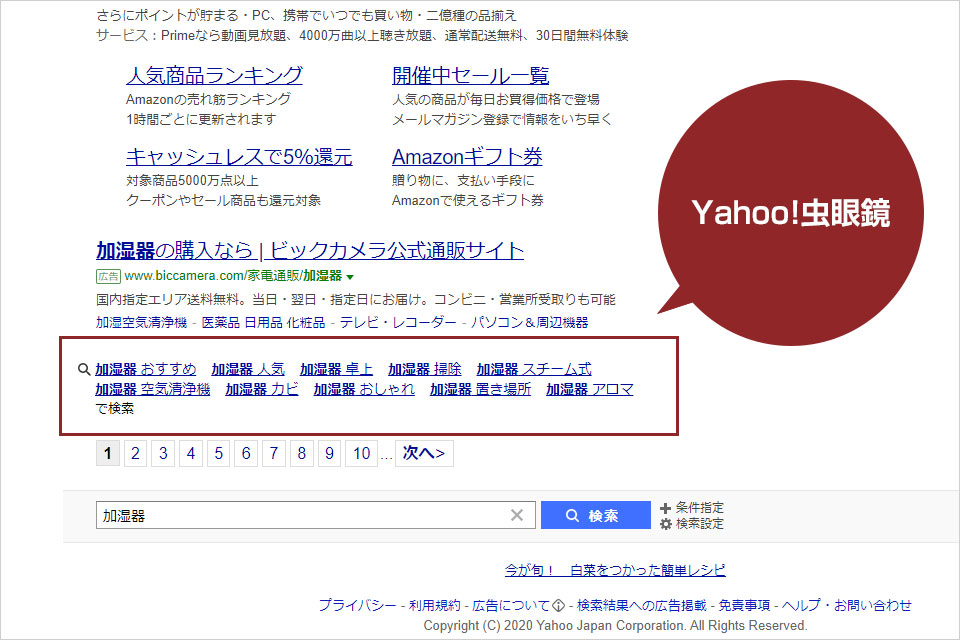This screenshot has height=640, width=960.
Task: Open プライバシー footer link
Action: (x=357, y=605)
